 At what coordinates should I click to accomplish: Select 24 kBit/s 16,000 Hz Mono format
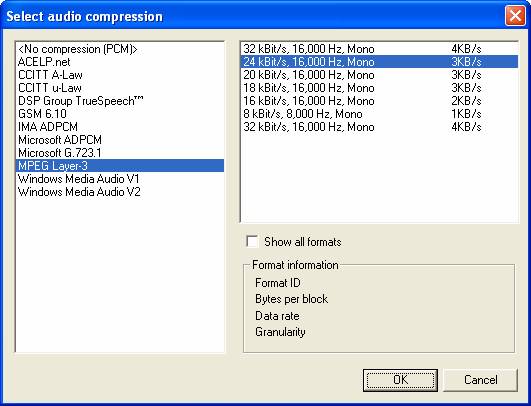[379, 62]
